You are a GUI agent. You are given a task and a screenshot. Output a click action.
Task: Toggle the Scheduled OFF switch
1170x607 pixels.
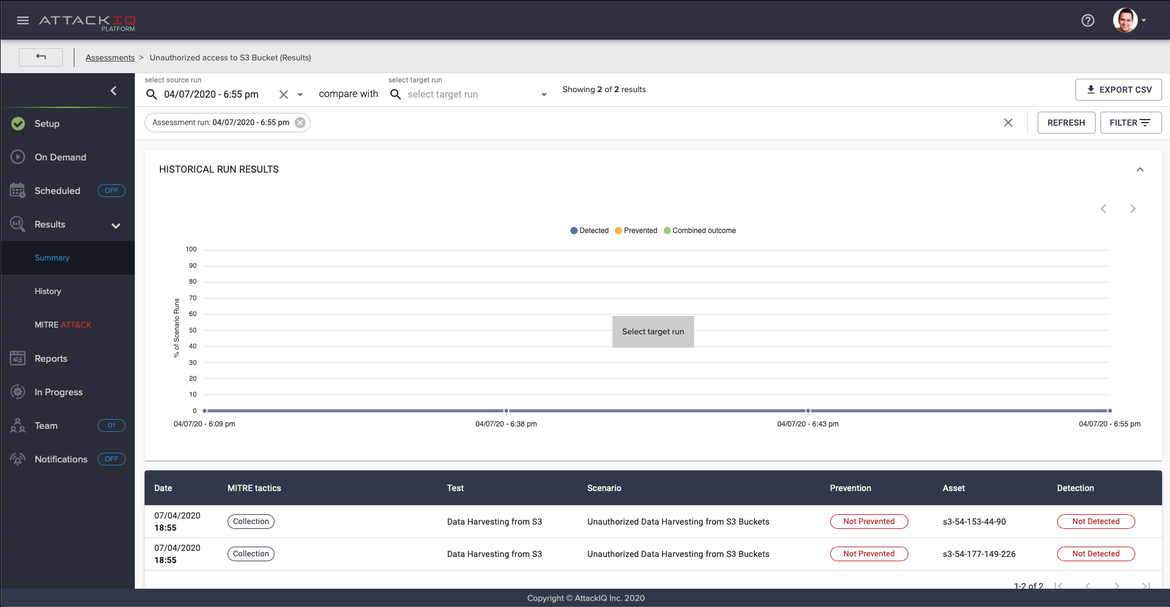(111, 191)
